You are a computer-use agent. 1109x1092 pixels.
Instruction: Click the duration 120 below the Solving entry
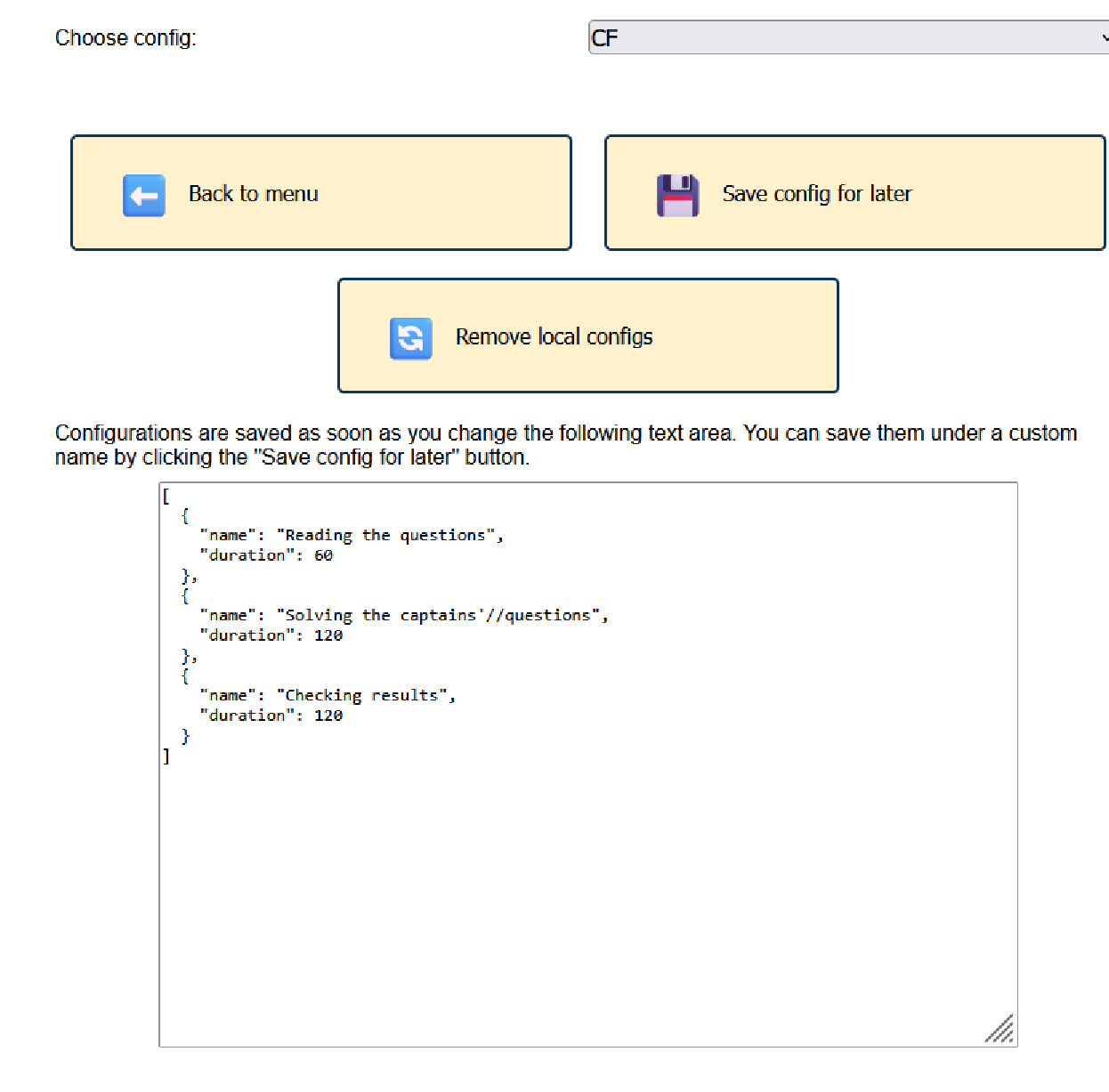click(x=328, y=635)
